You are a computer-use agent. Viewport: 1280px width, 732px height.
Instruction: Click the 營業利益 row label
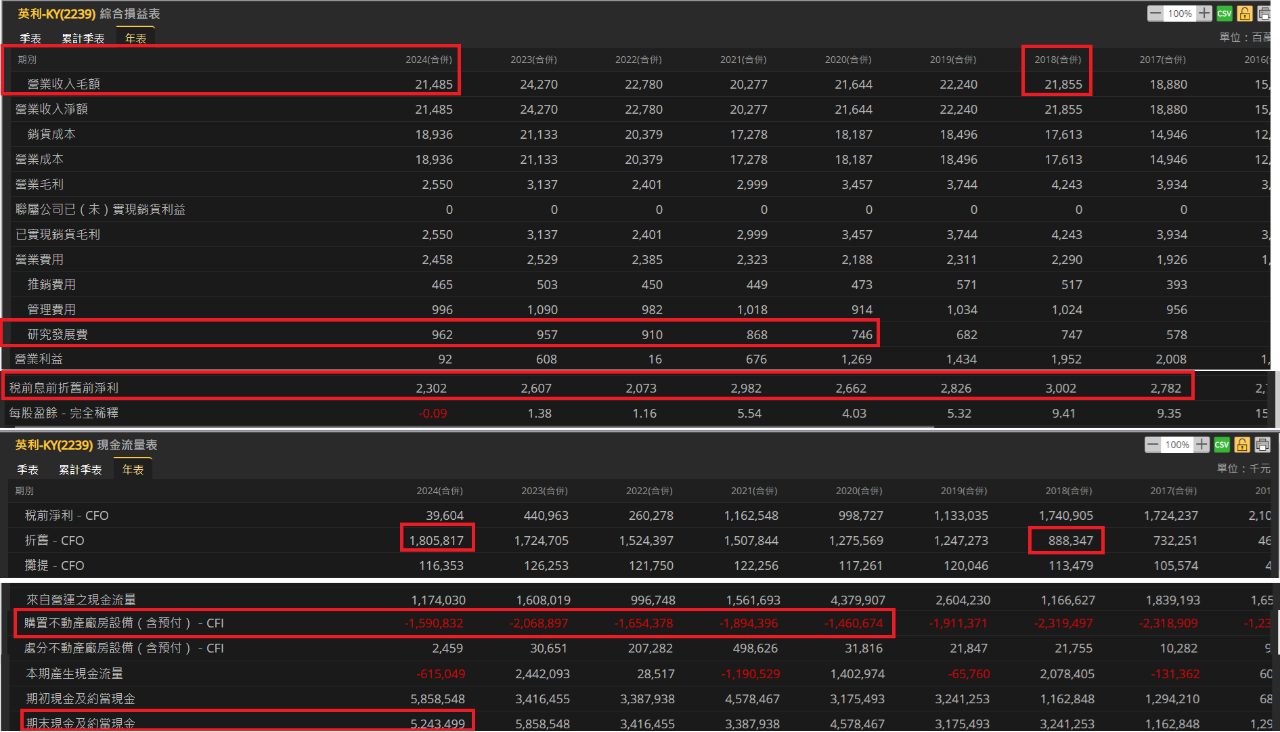point(40,358)
